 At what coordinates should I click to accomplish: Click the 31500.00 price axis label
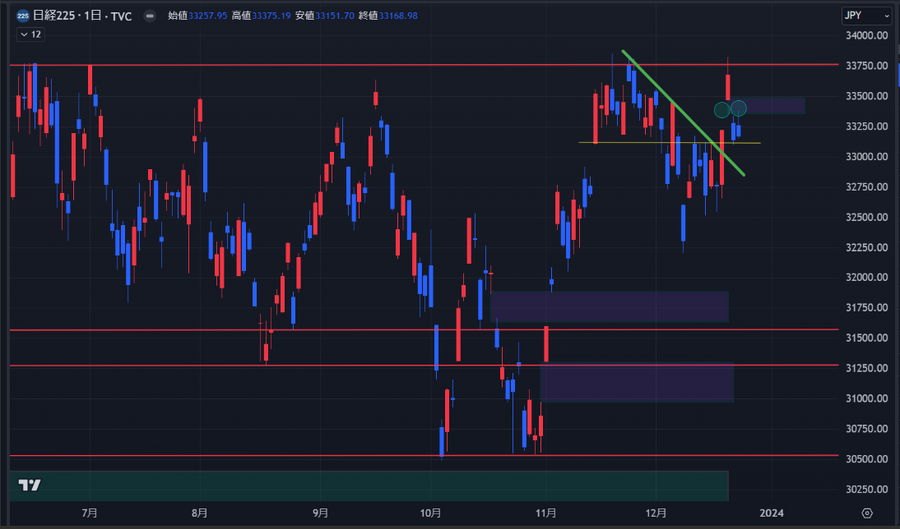[867, 338]
